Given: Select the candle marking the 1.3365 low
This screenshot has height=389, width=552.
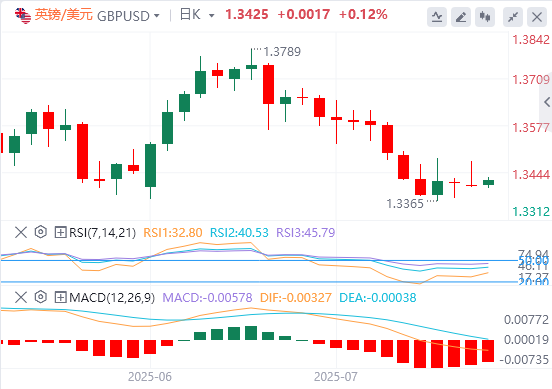Looking at the screenshot, I should coord(438,188).
